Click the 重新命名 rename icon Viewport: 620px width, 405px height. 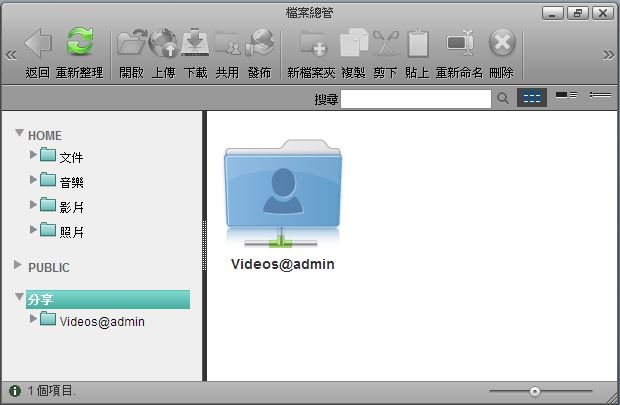pos(459,44)
